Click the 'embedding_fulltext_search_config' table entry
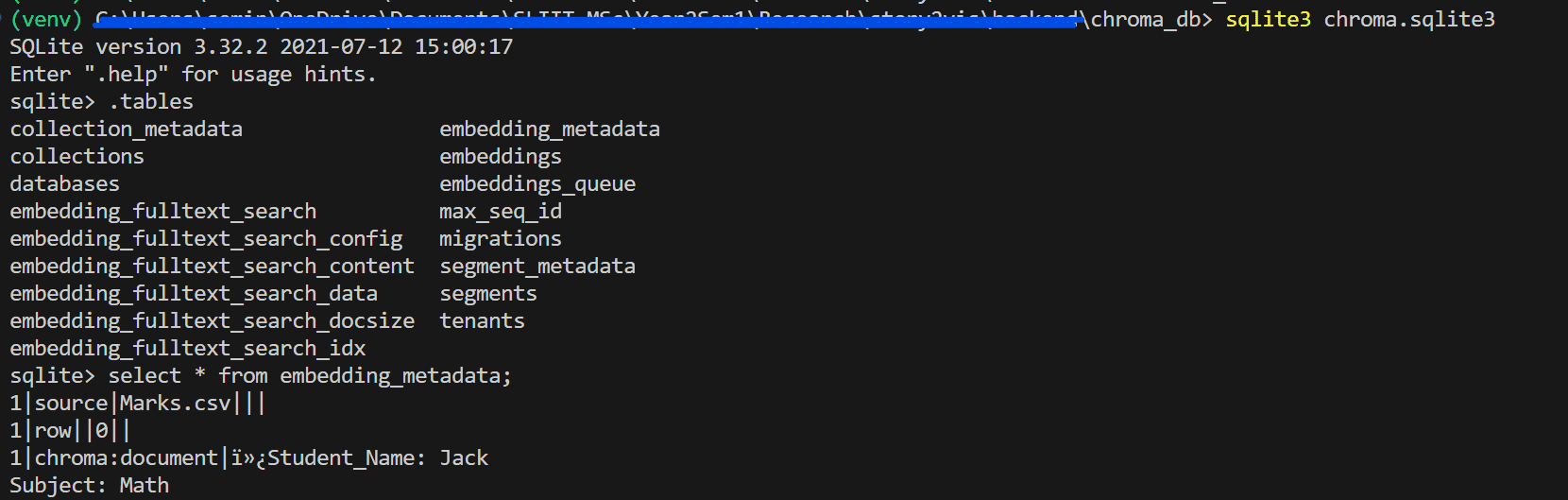1568x500 pixels. pos(206,239)
